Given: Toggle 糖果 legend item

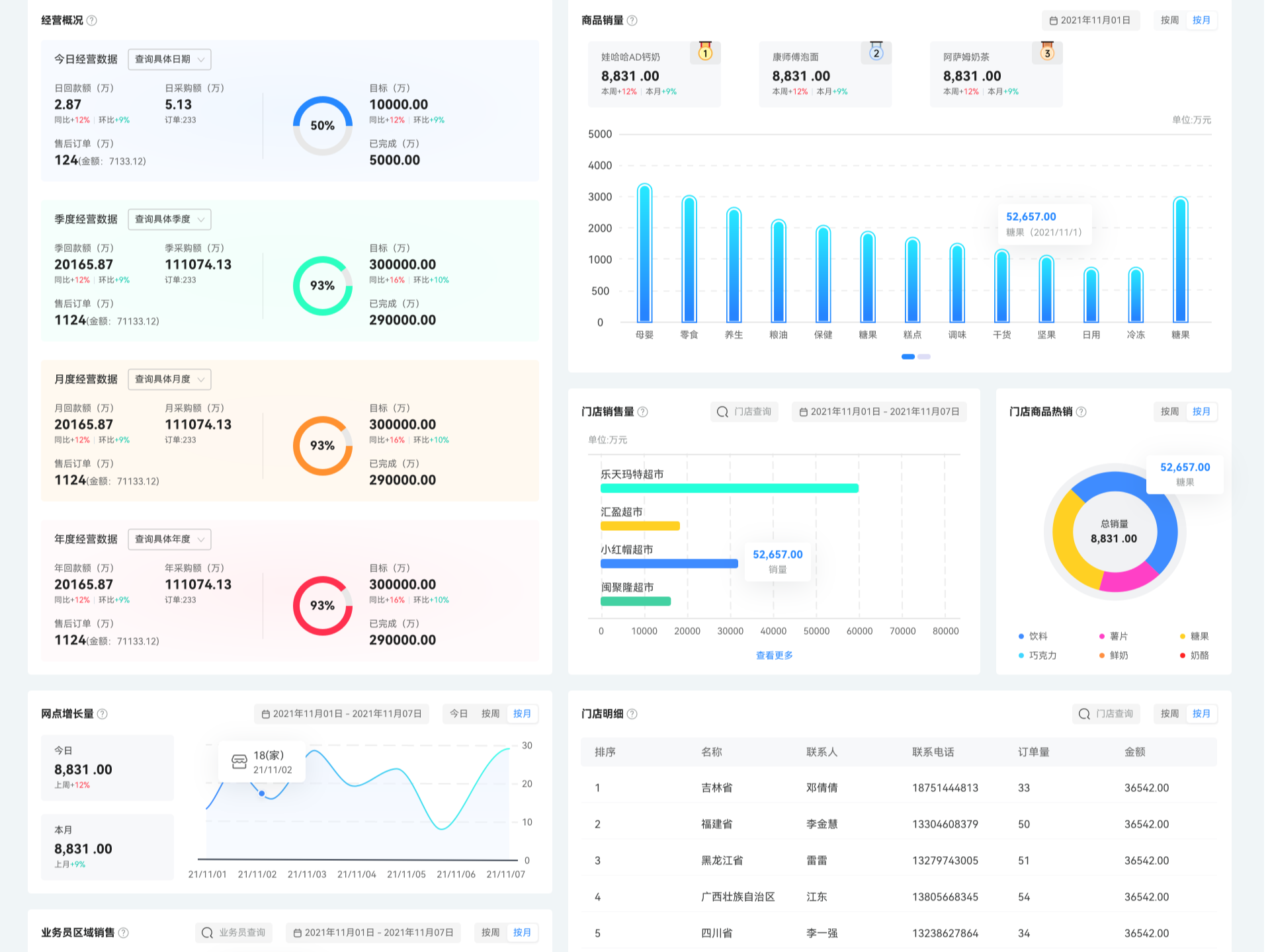Looking at the screenshot, I should coord(1194,637).
